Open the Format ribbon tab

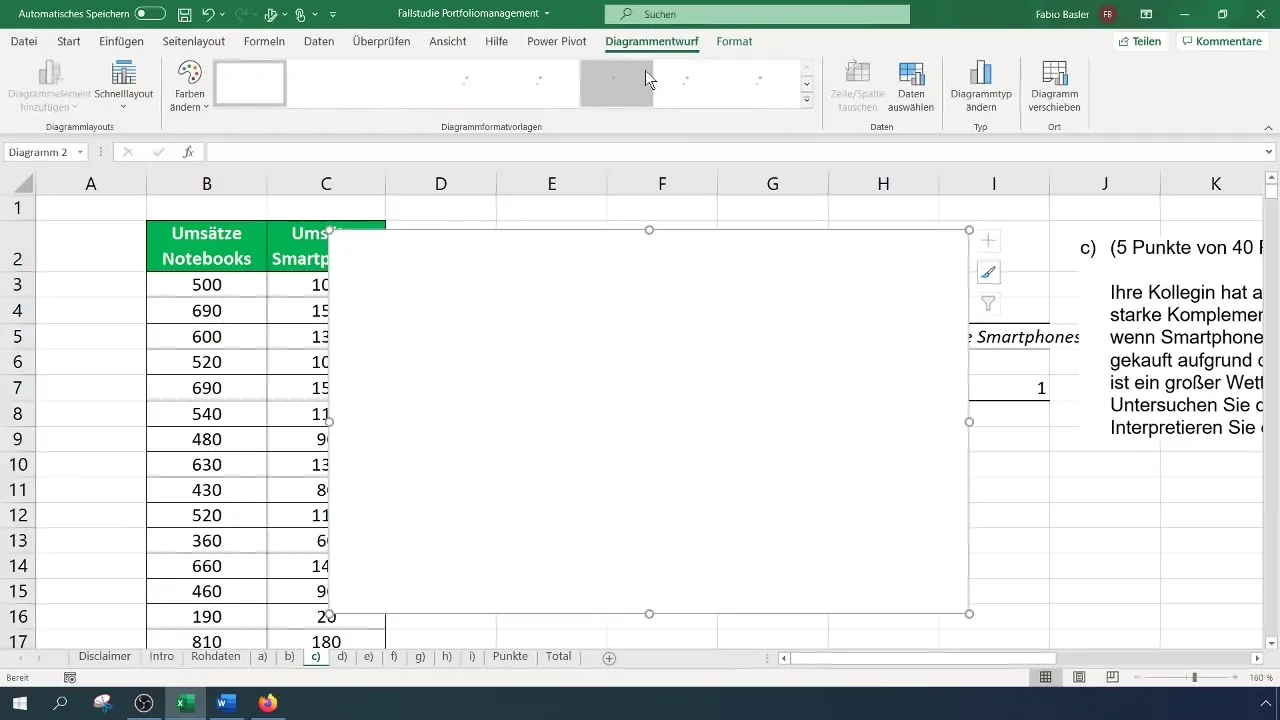[734, 41]
